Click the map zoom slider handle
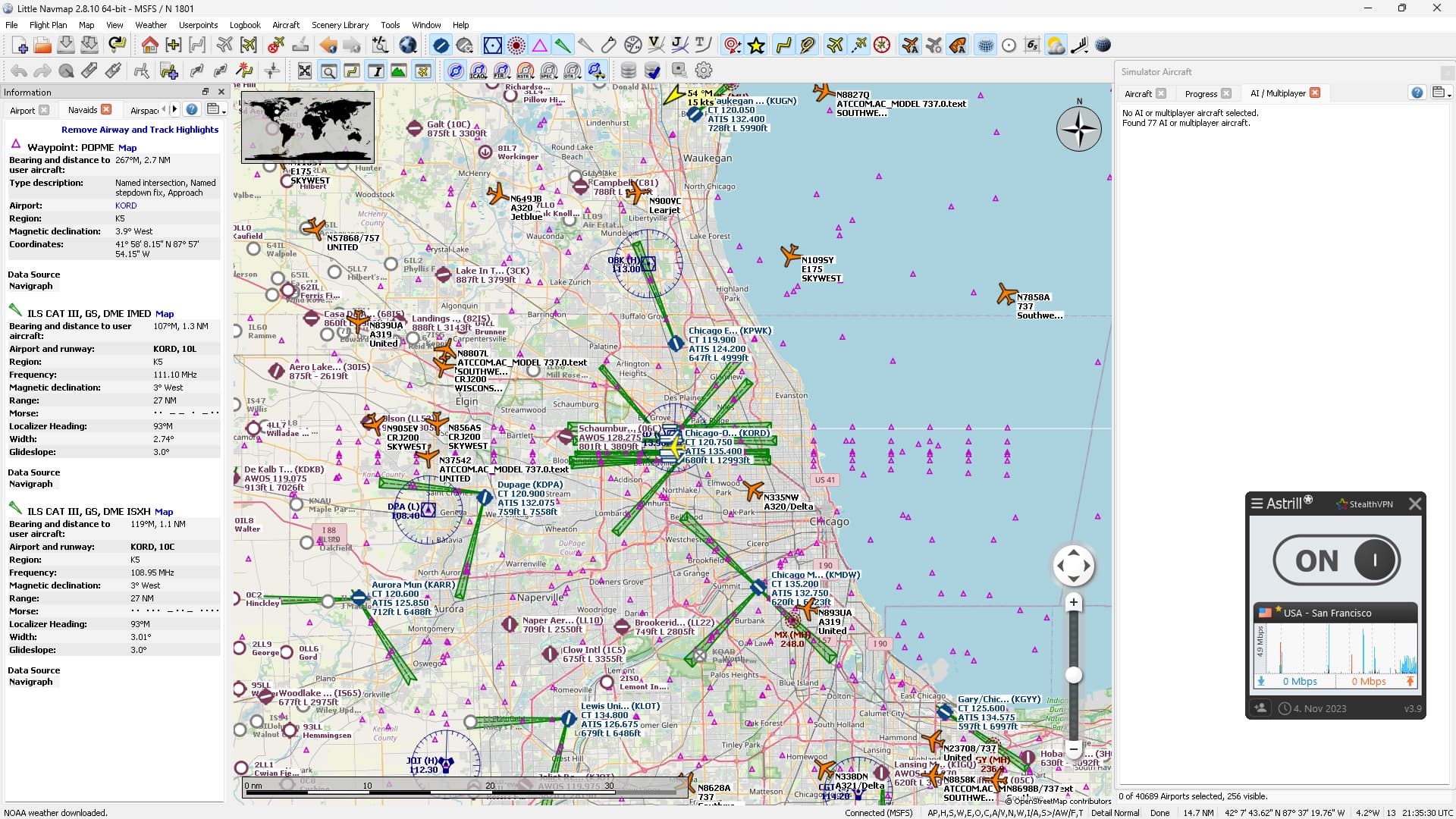Viewport: 1456px width, 819px height. coord(1073,675)
